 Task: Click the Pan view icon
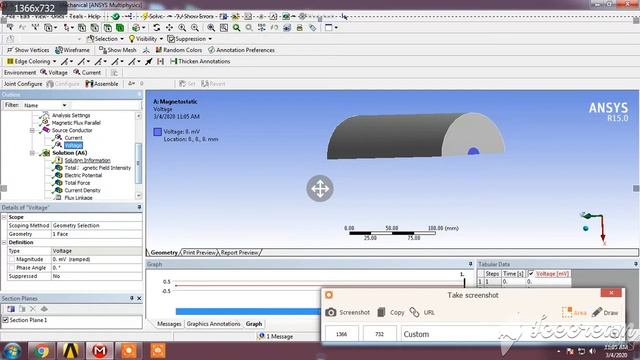click(x=169, y=28)
